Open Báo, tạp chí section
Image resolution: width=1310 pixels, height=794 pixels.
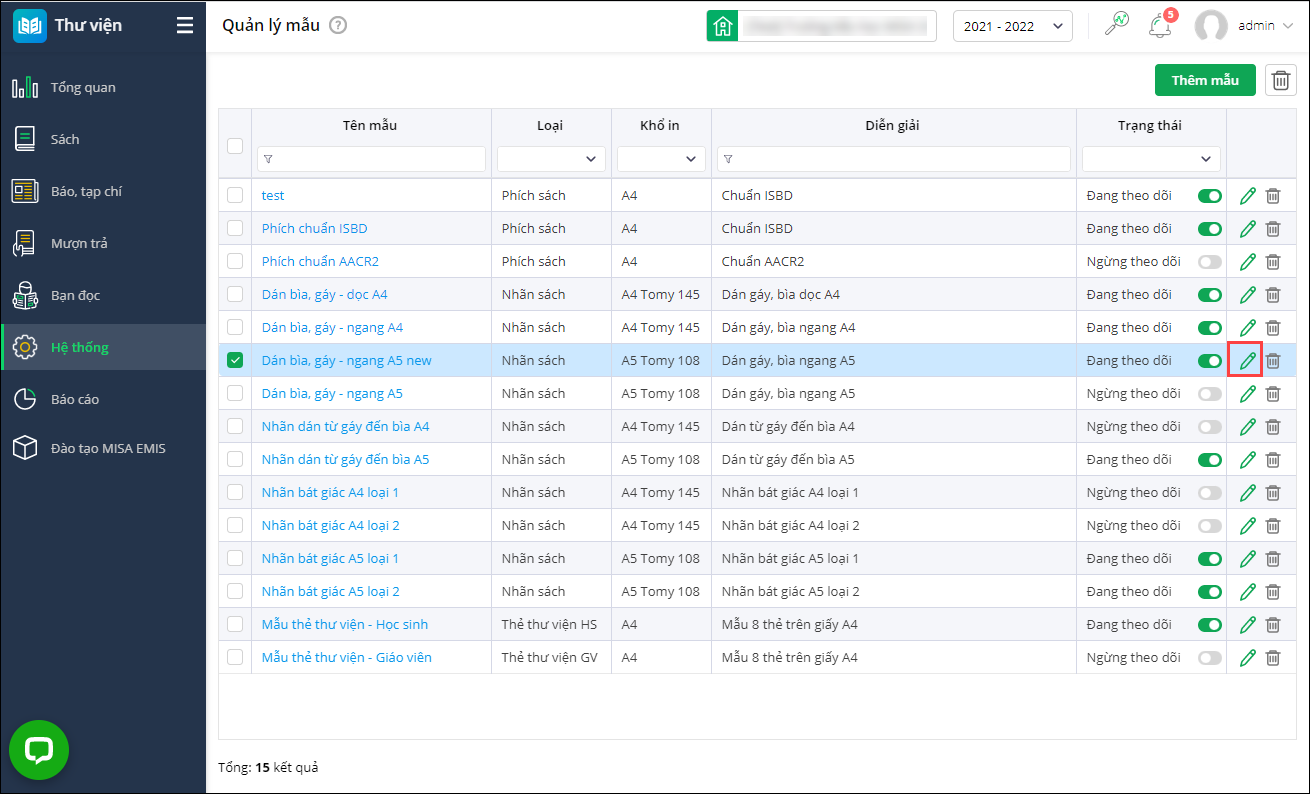point(103,192)
